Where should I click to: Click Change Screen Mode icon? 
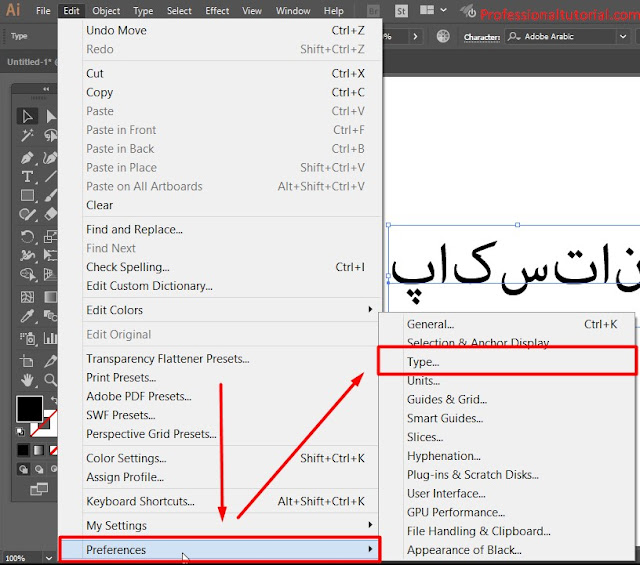click(39, 489)
